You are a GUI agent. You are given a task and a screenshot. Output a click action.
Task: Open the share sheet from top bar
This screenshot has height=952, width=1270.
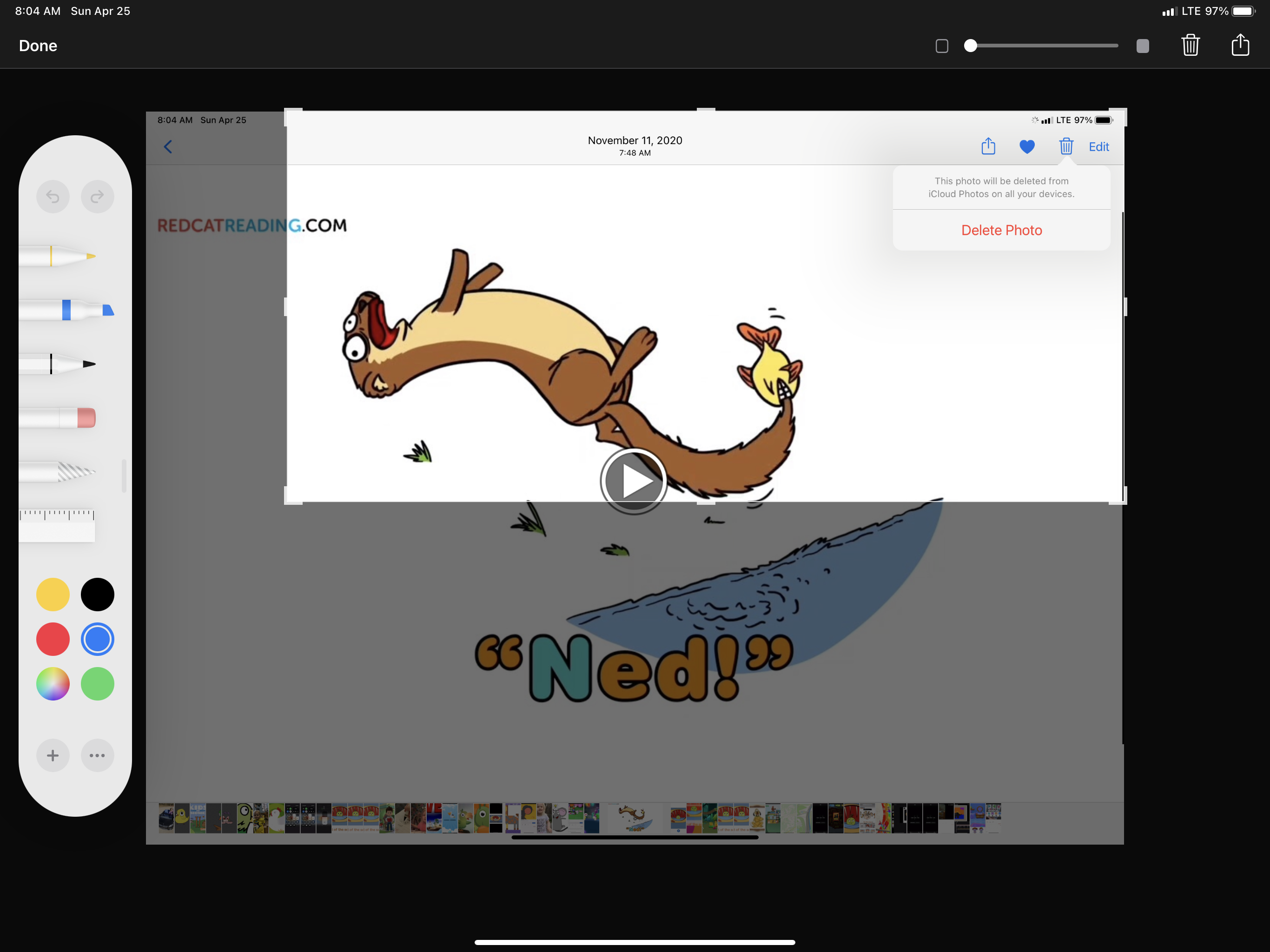(1240, 46)
